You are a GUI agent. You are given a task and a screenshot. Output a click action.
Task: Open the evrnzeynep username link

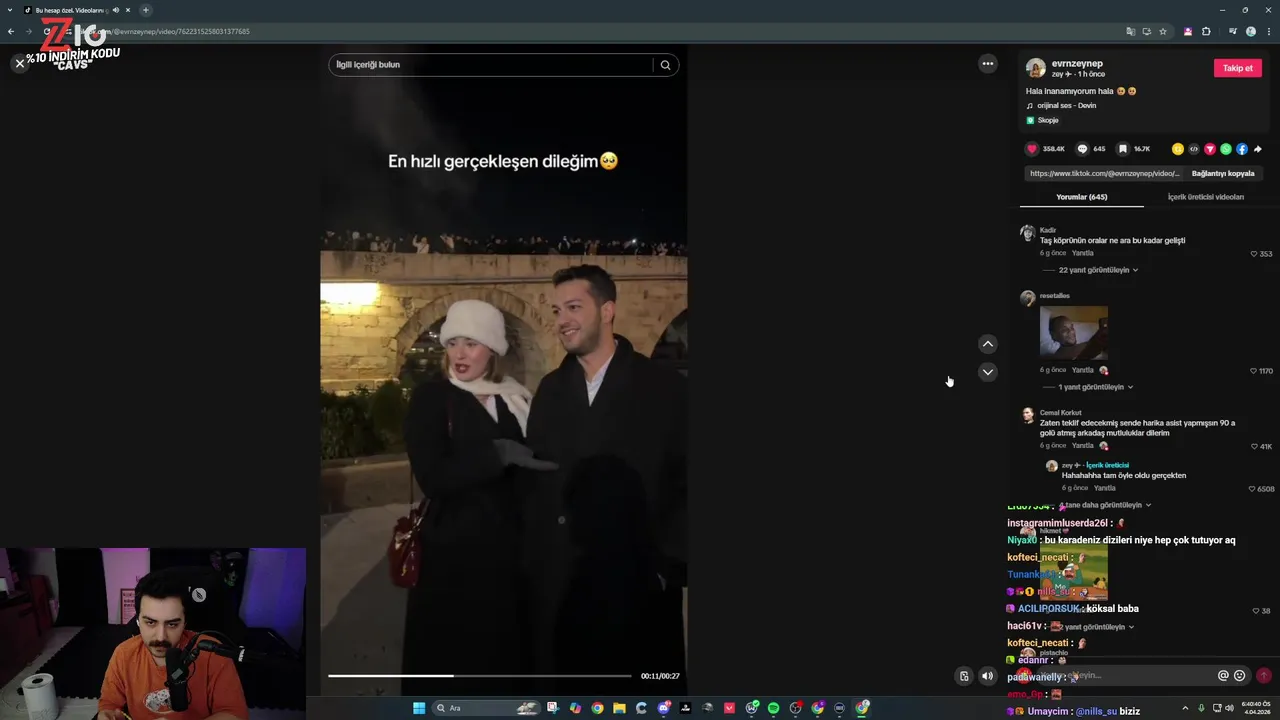pos(1077,63)
